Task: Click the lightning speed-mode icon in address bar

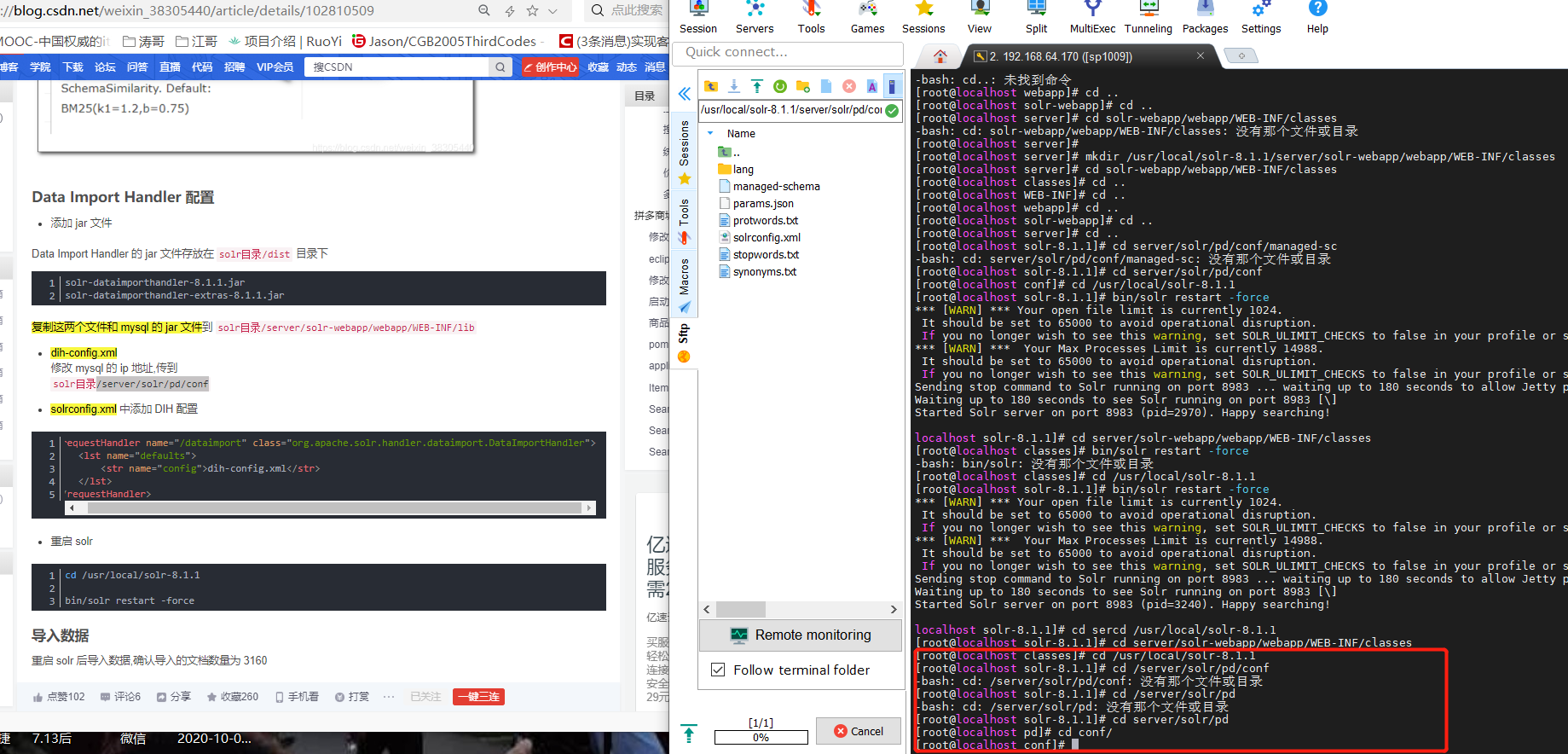Action: 510,10
